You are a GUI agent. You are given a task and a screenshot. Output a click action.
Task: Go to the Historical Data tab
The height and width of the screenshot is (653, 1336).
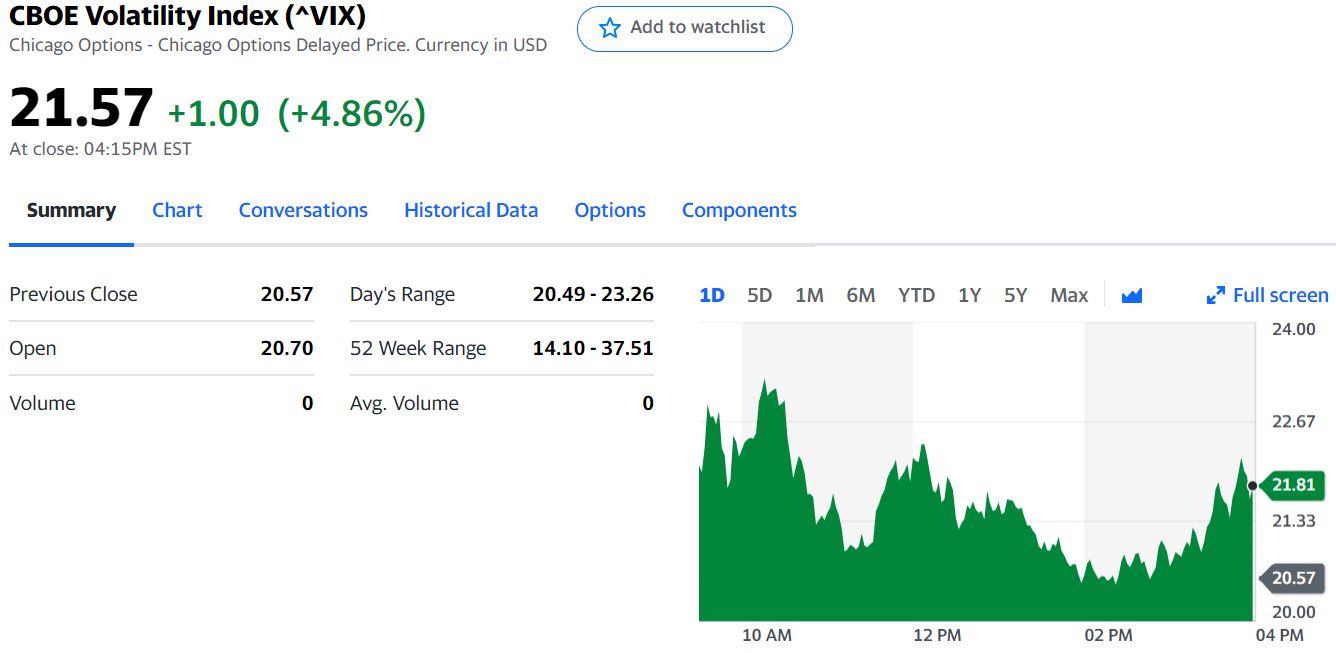coord(471,210)
